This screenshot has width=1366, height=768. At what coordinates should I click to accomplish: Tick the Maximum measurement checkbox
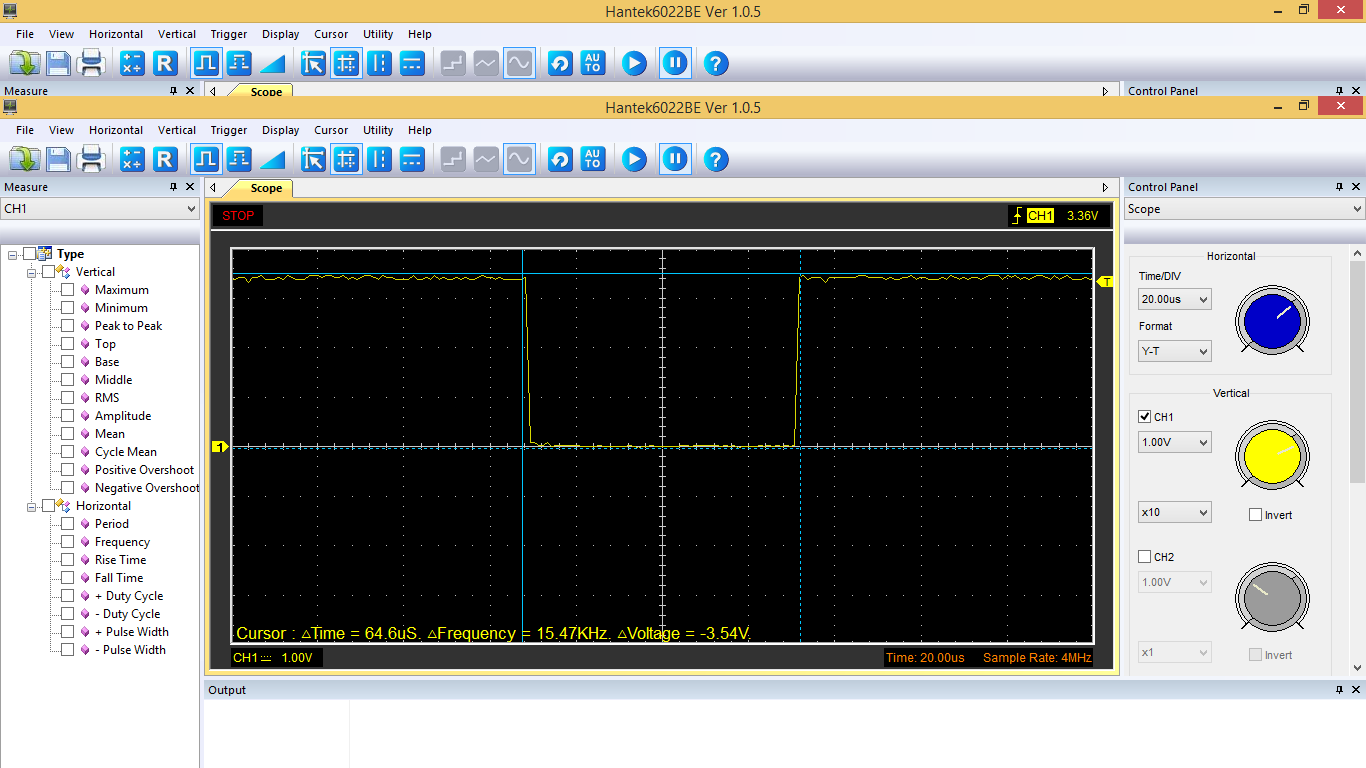coord(68,290)
